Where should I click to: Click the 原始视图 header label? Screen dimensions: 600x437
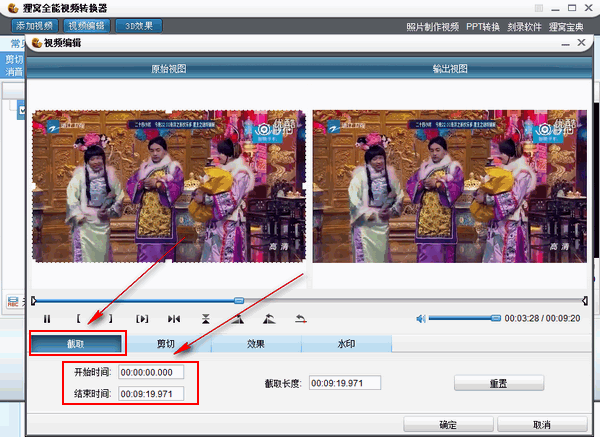169,69
